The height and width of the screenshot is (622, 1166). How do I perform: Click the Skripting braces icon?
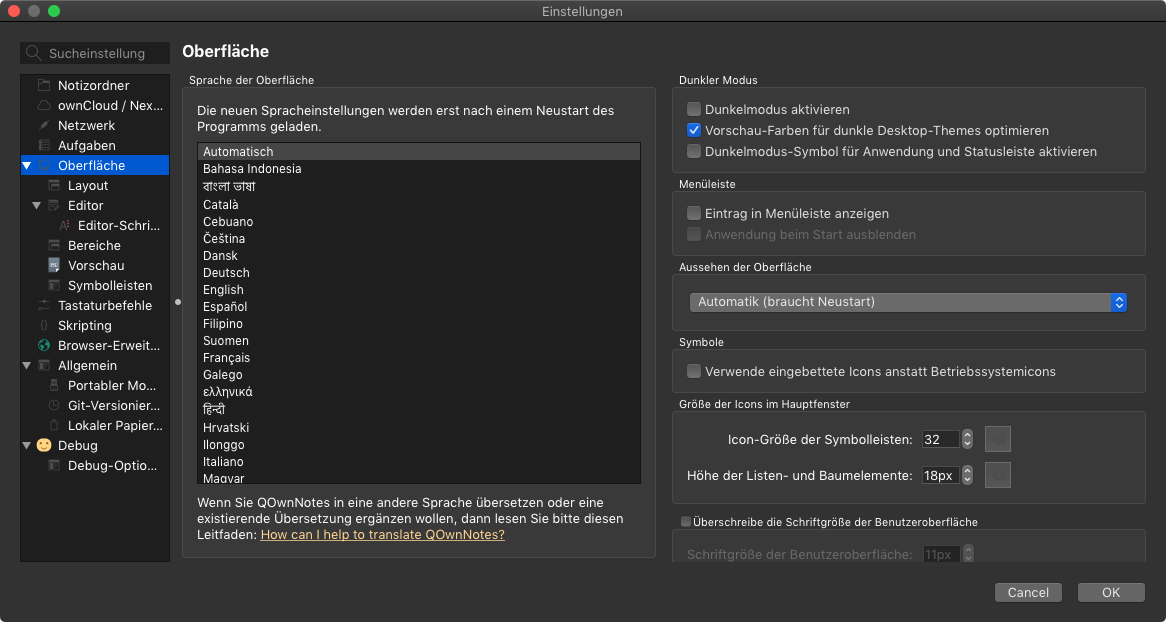pos(44,326)
